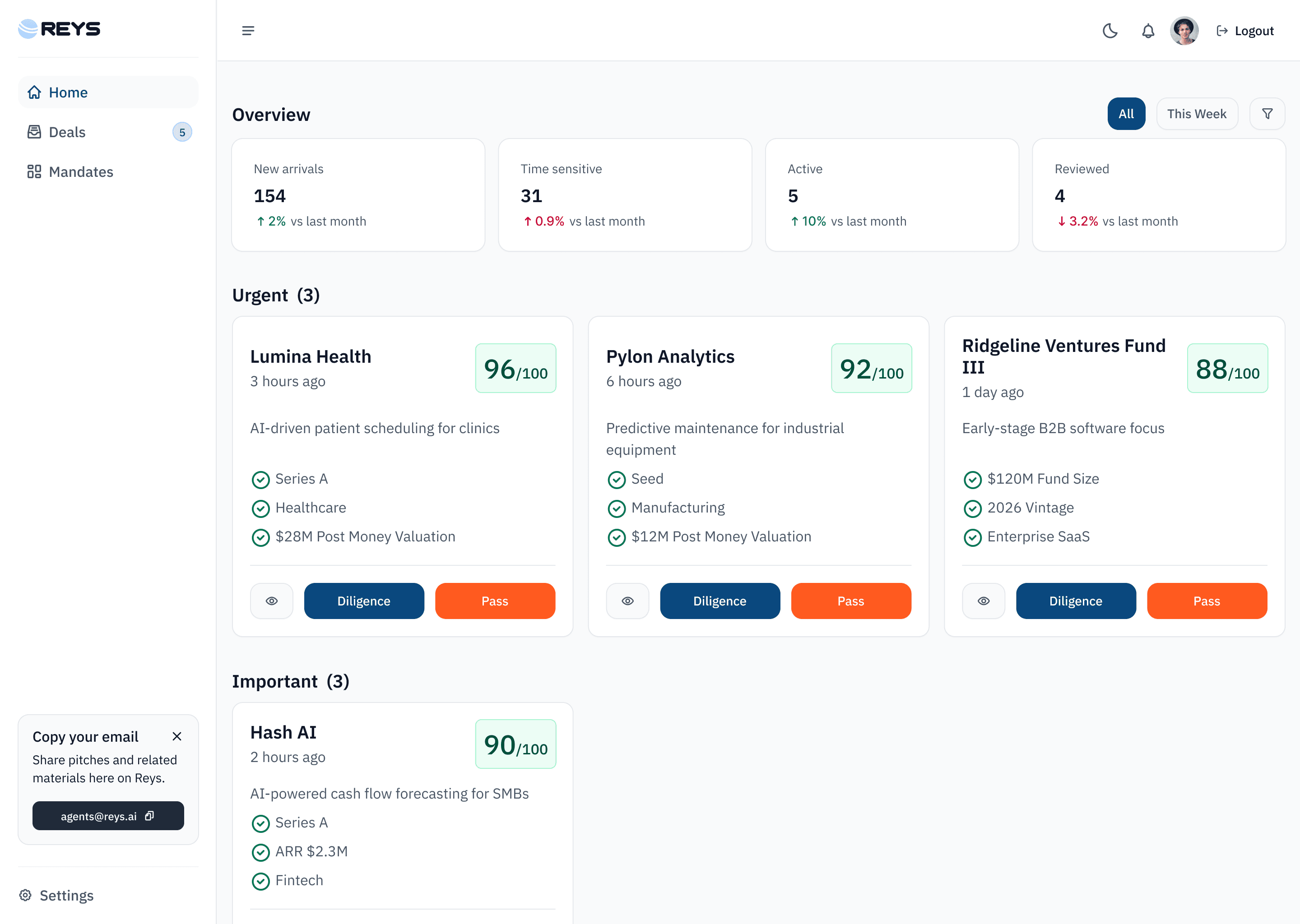The height and width of the screenshot is (924, 1300).
Task: Preview Pylon Analytics using the eye icon
Action: click(x=627, y=601)
